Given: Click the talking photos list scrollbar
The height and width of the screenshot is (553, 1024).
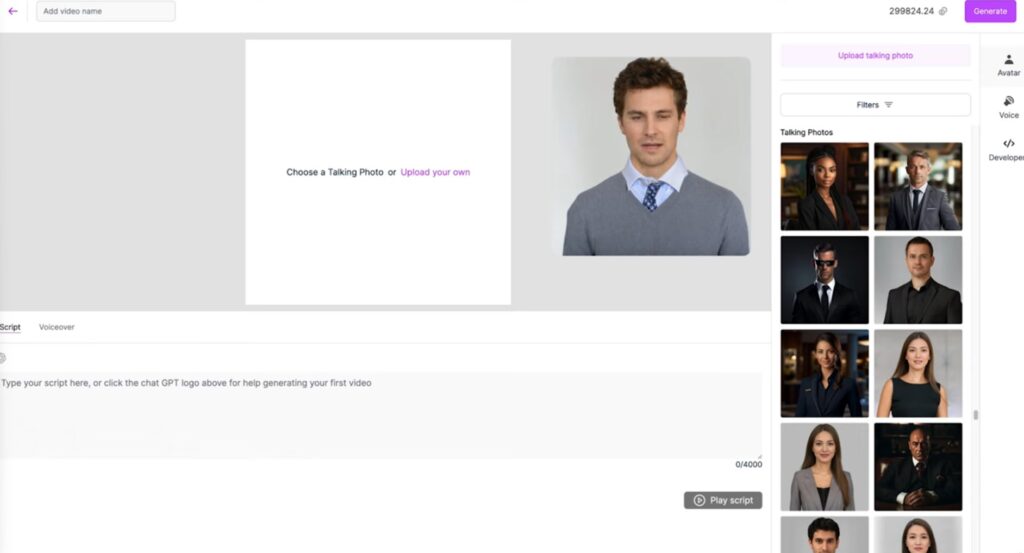Looking at the screenshot, I should click(x=975, y=414).
